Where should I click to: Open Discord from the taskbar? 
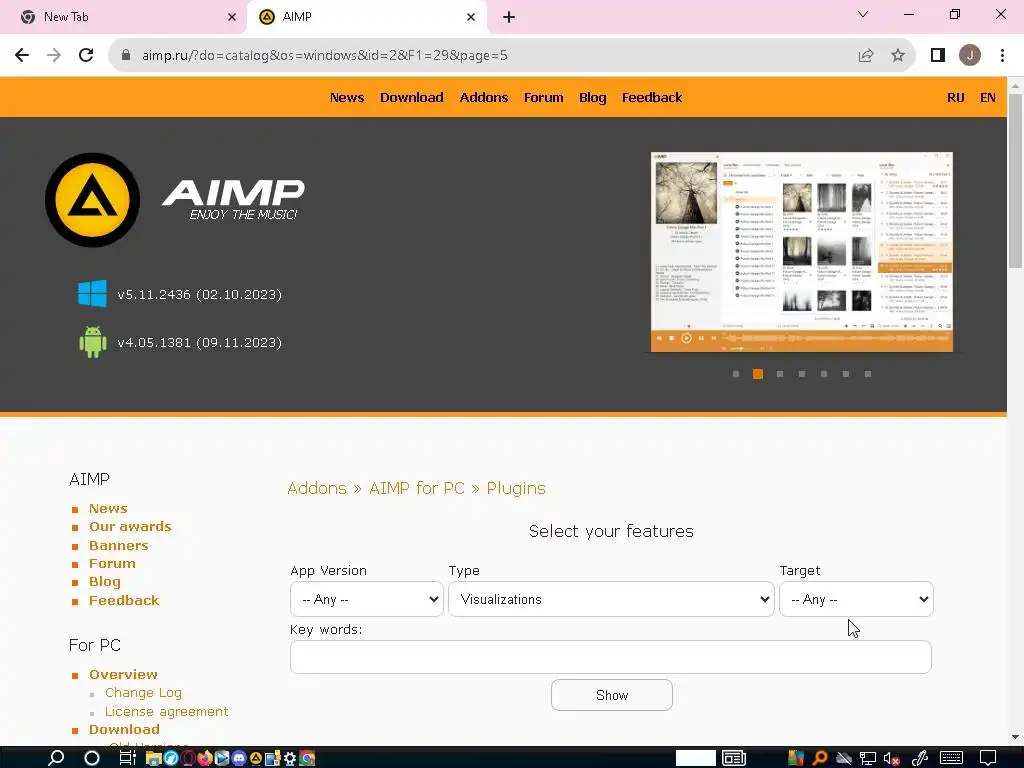pyautogui.click(x=238, y=758)
